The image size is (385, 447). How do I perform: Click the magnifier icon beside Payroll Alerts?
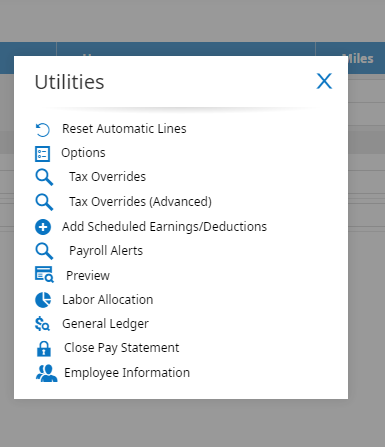tap(44, 251)
